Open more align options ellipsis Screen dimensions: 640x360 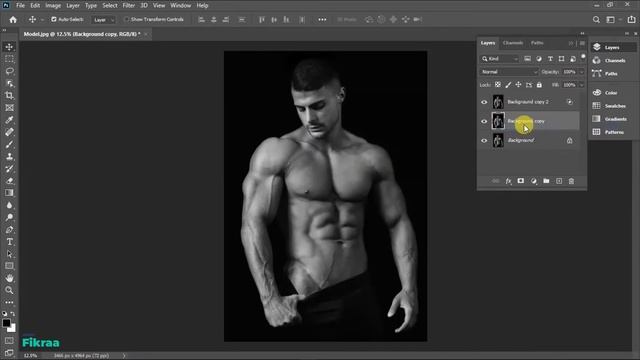pyautogui.click(x=322, y=20)
